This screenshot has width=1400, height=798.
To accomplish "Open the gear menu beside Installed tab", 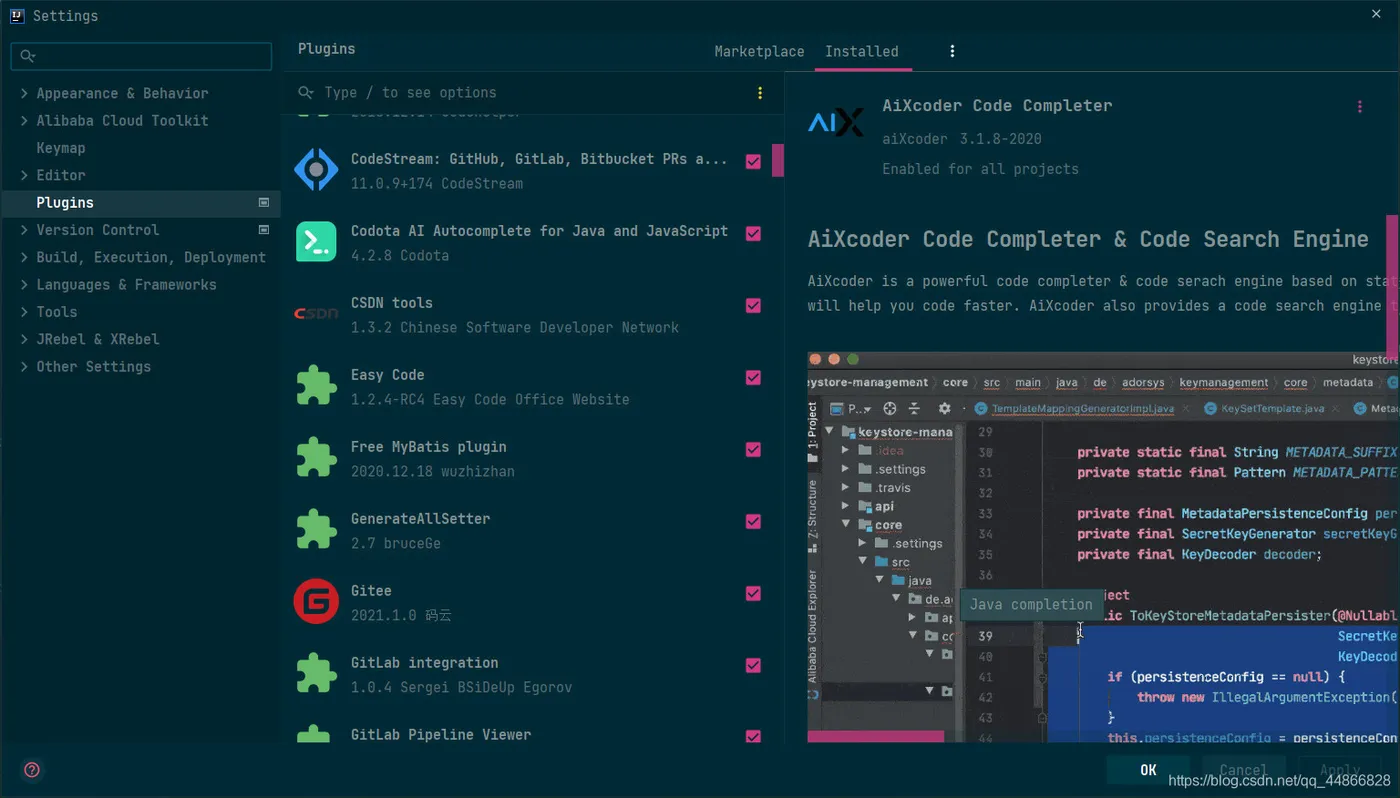I will (952, 51).
